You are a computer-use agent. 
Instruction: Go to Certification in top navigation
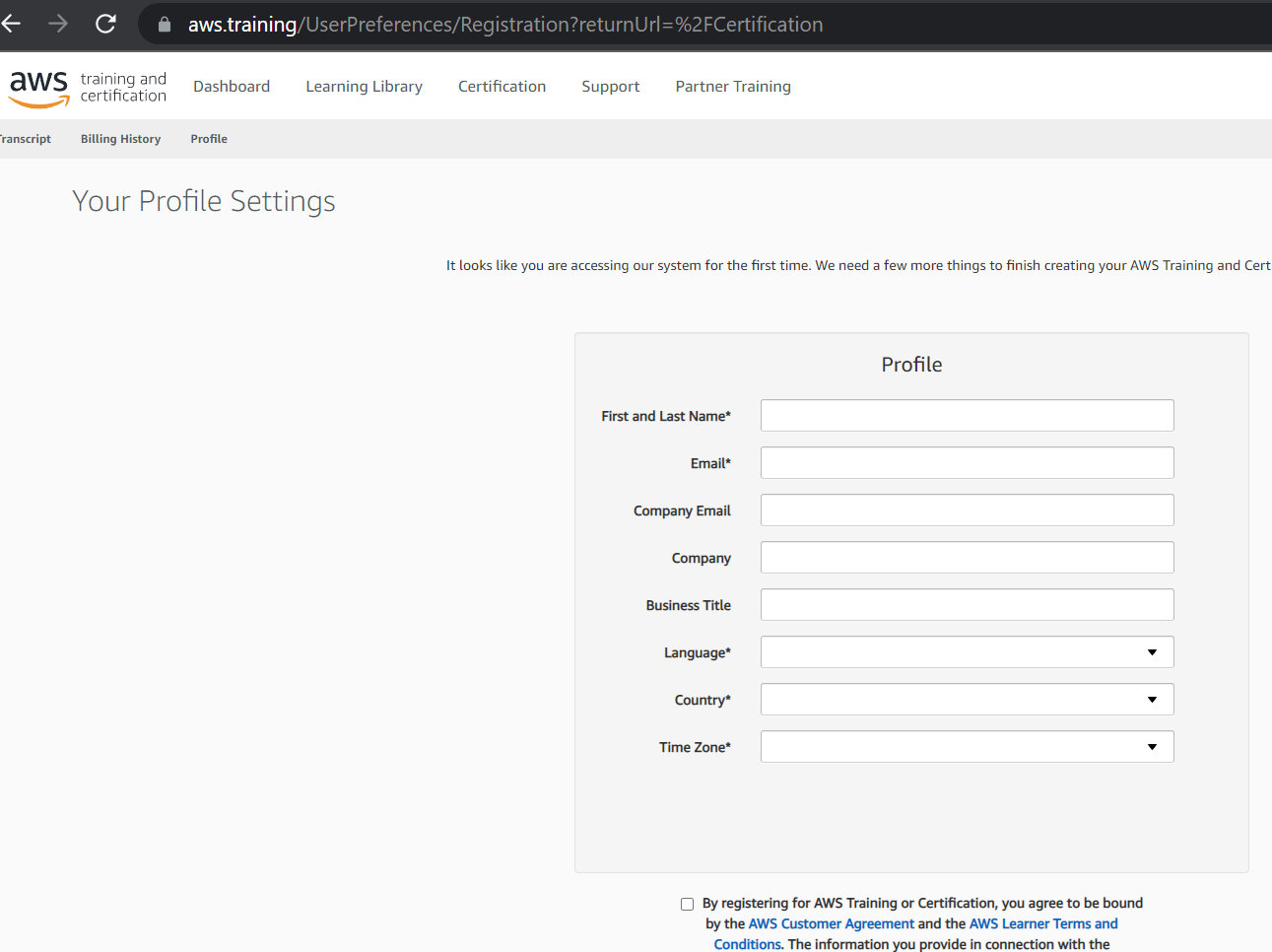tap(502, 87)
